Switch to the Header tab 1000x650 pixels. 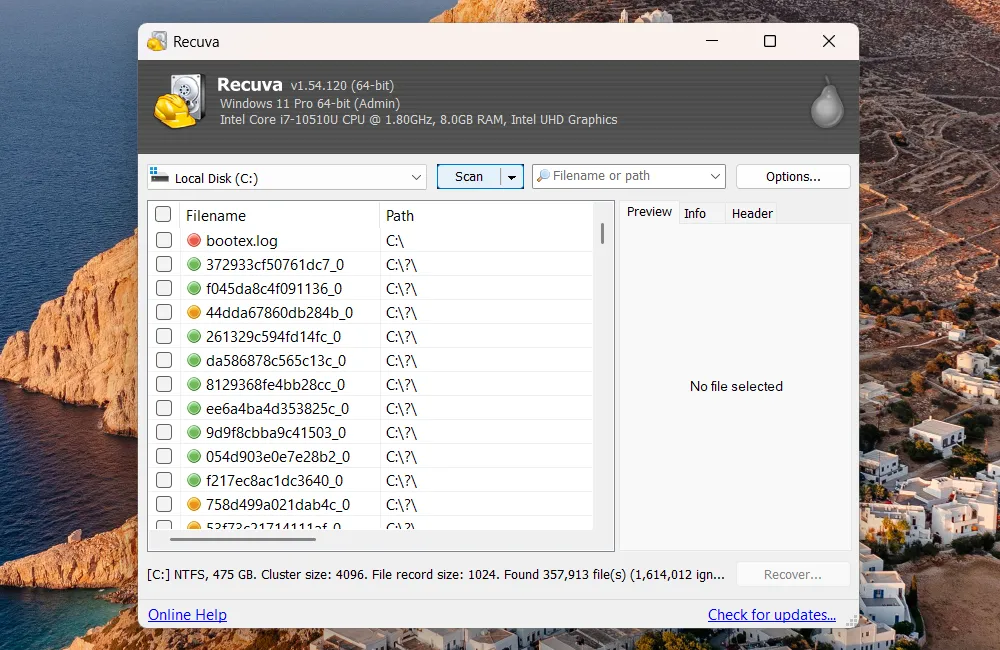click(x=752, y=213)
